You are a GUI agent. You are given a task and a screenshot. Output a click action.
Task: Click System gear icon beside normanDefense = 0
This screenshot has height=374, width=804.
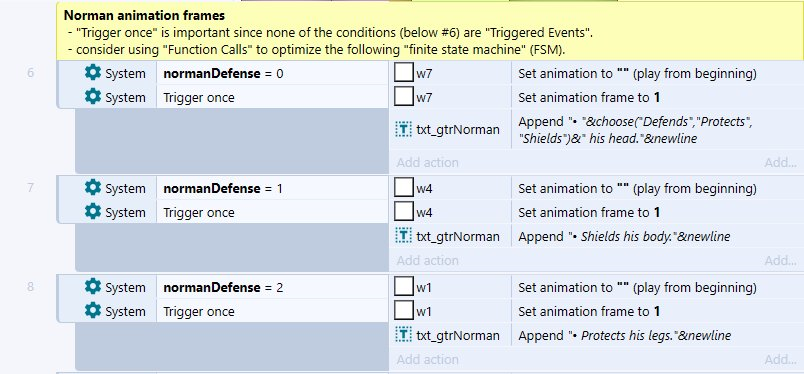93,73
